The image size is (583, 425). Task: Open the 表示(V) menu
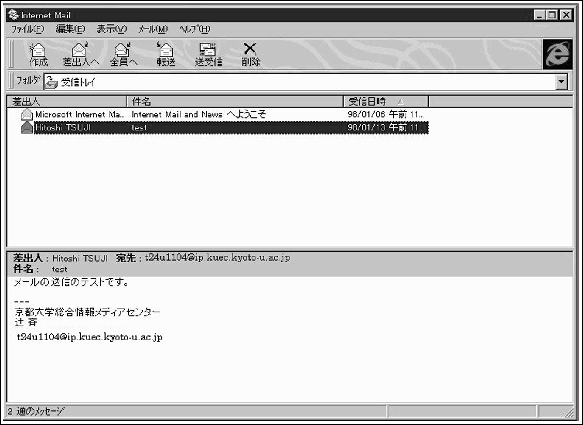pyautogui.click(x=112, y=29)
